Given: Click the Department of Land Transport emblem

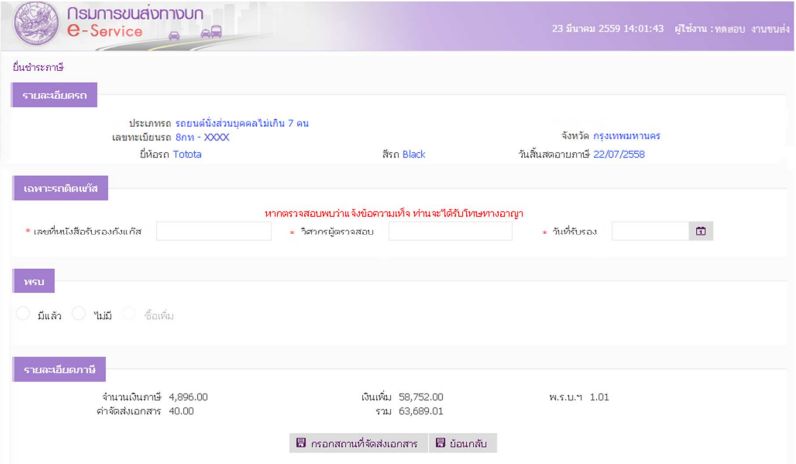Looking at the screenshot, I should pyautogui.click(x=32, y=25).
